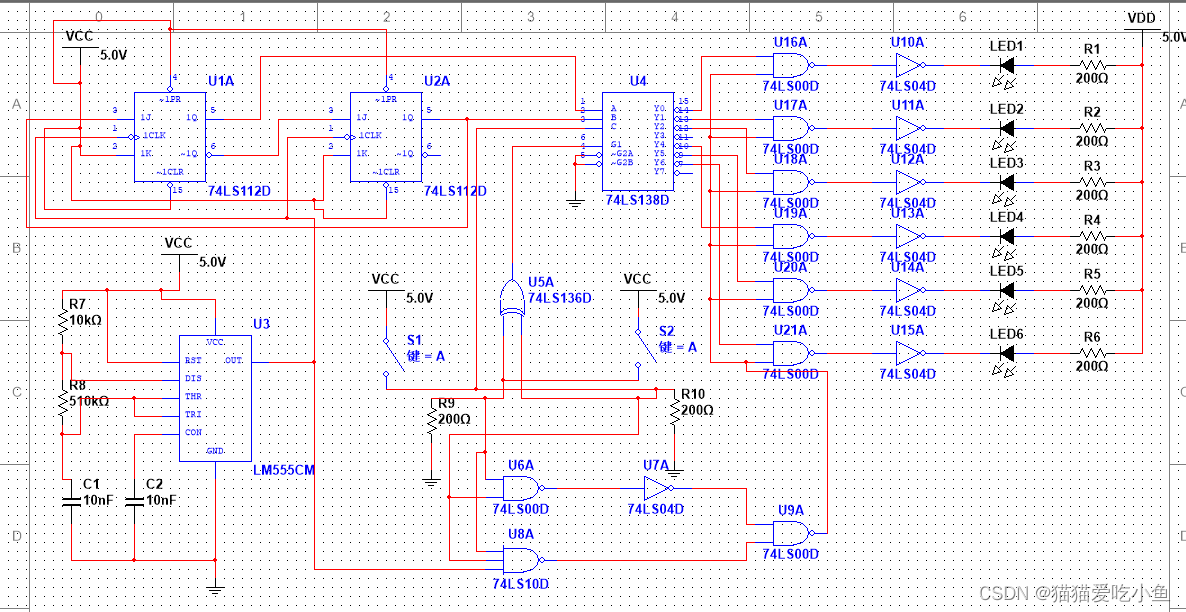This screenshot has height=612, width=1186.
Task: Select the U12A inverter symbol
Action: pos(911,182)
